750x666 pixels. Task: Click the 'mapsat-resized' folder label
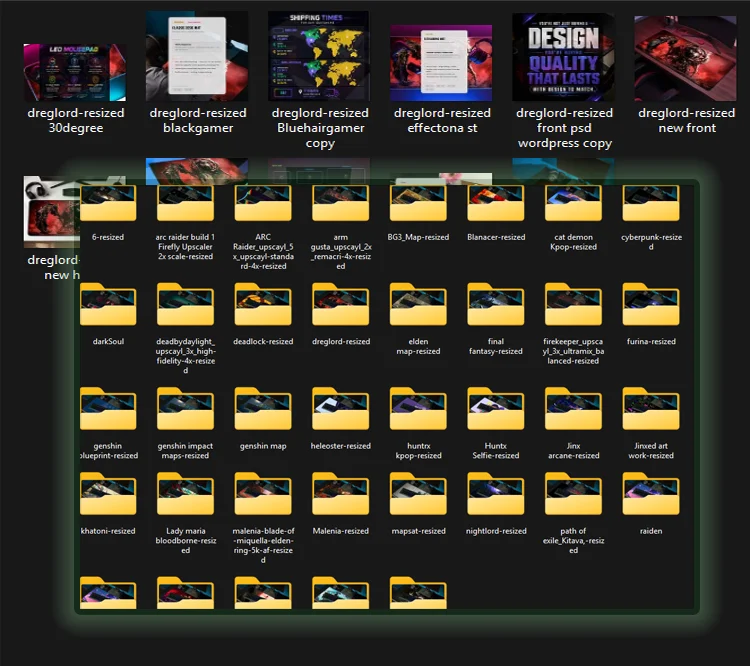(419, 531)
